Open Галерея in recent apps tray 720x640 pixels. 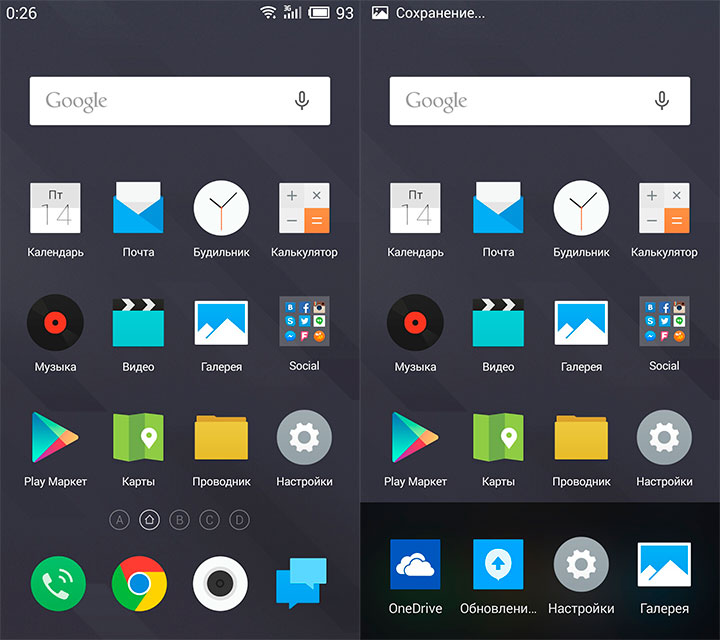click(664, 565)
